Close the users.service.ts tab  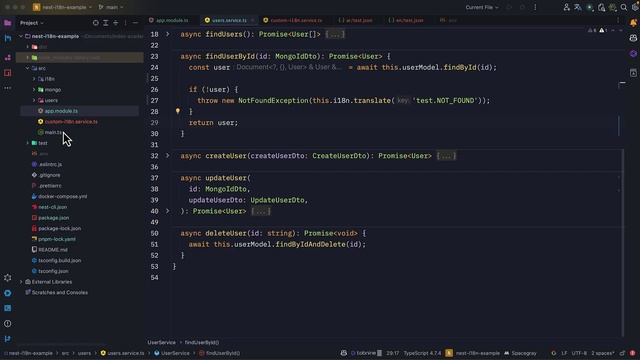(x=253, y=20)
